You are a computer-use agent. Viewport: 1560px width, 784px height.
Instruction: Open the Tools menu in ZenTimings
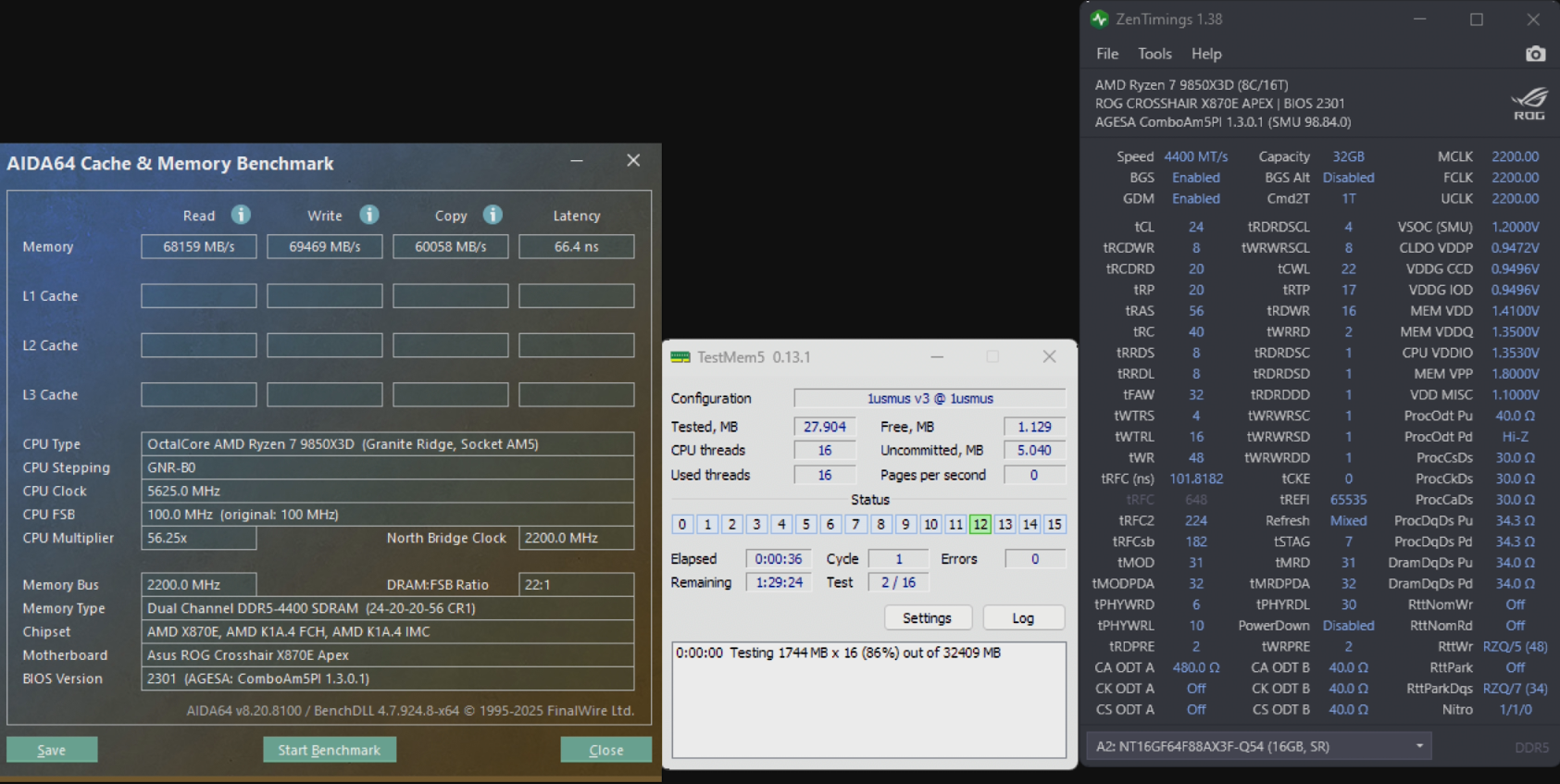(1154, 54)
